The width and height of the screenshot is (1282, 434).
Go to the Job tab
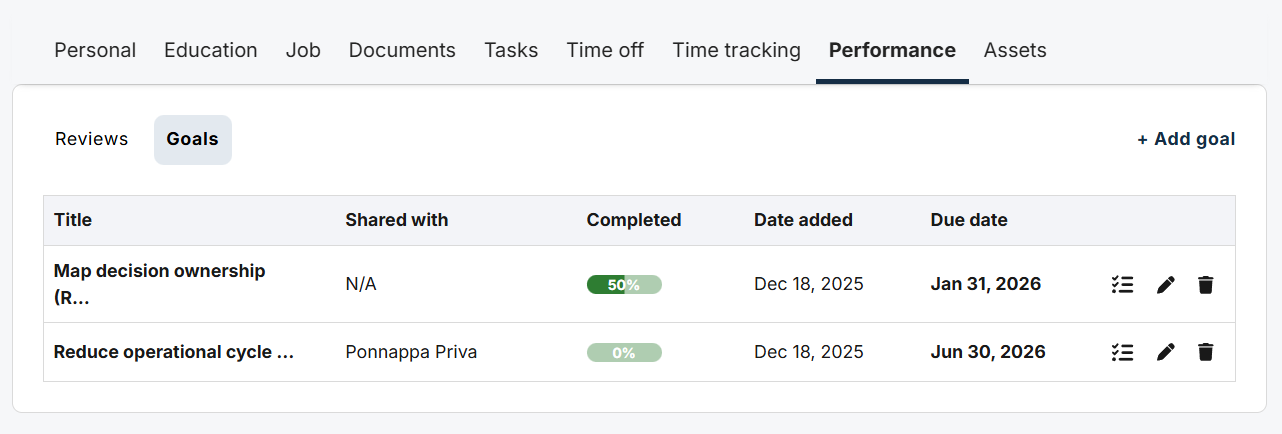pyautogui.click(x=303, y=50)
